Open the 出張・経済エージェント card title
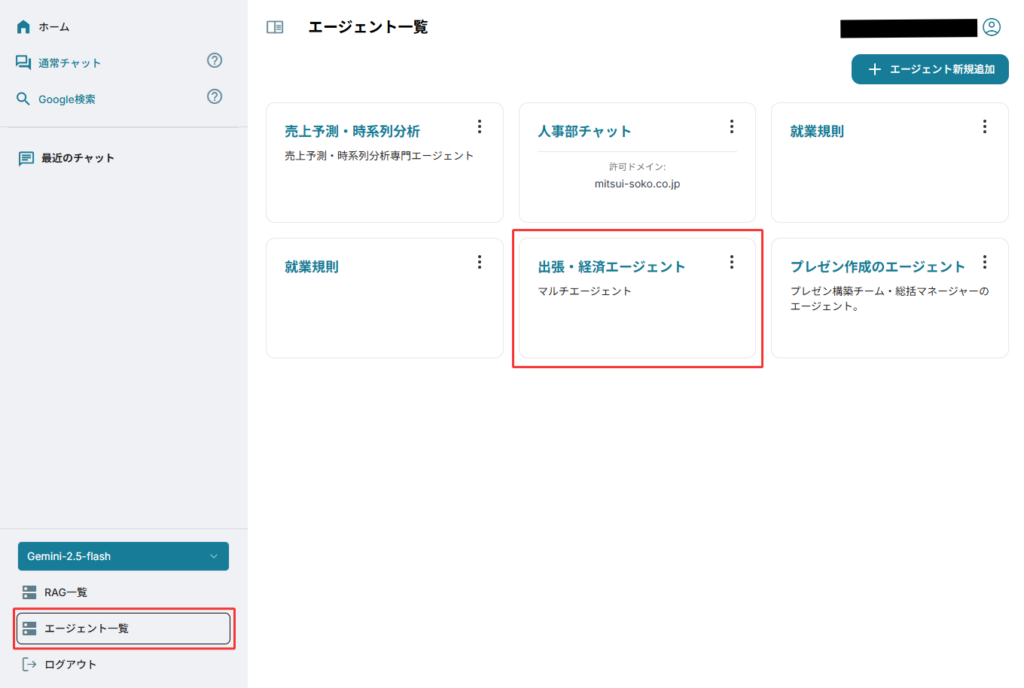 [611, 267]
